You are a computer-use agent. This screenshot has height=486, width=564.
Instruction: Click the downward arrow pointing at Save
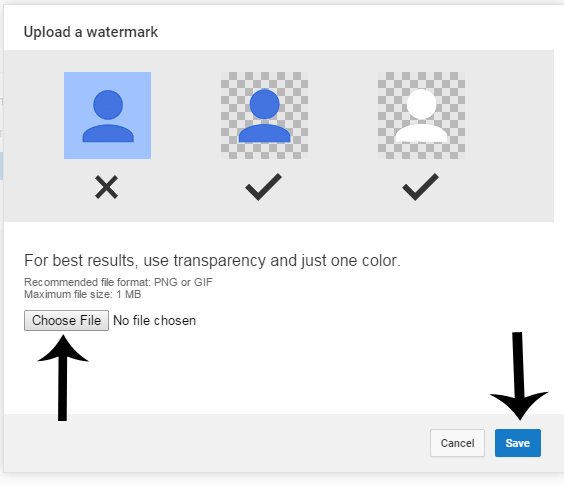tap(519, 376)
